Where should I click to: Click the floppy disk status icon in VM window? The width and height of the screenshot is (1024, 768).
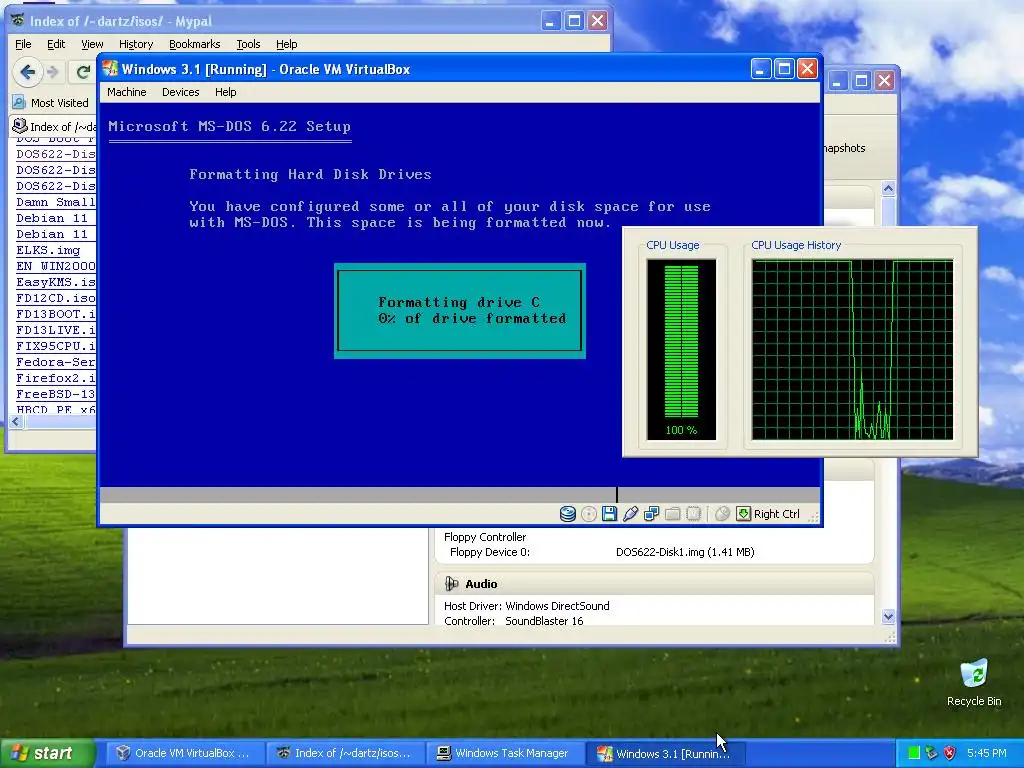pyautogui.click(x=609, y=514)
